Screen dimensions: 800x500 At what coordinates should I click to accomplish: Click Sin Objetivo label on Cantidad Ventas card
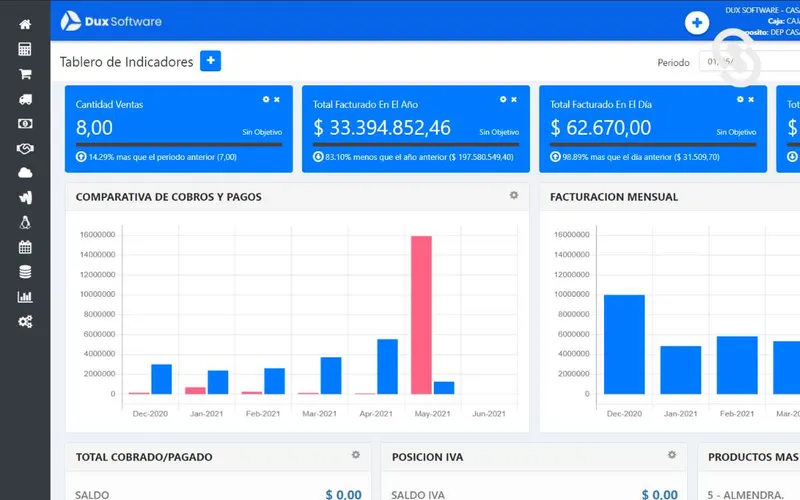point(262,132)
